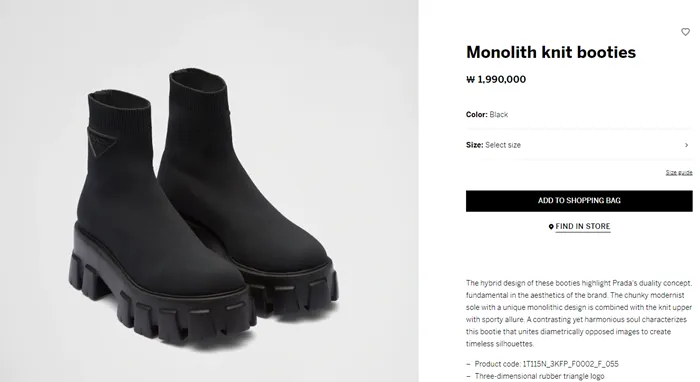Add booties to wishlist with heart icon

click(x=685, y=32)
